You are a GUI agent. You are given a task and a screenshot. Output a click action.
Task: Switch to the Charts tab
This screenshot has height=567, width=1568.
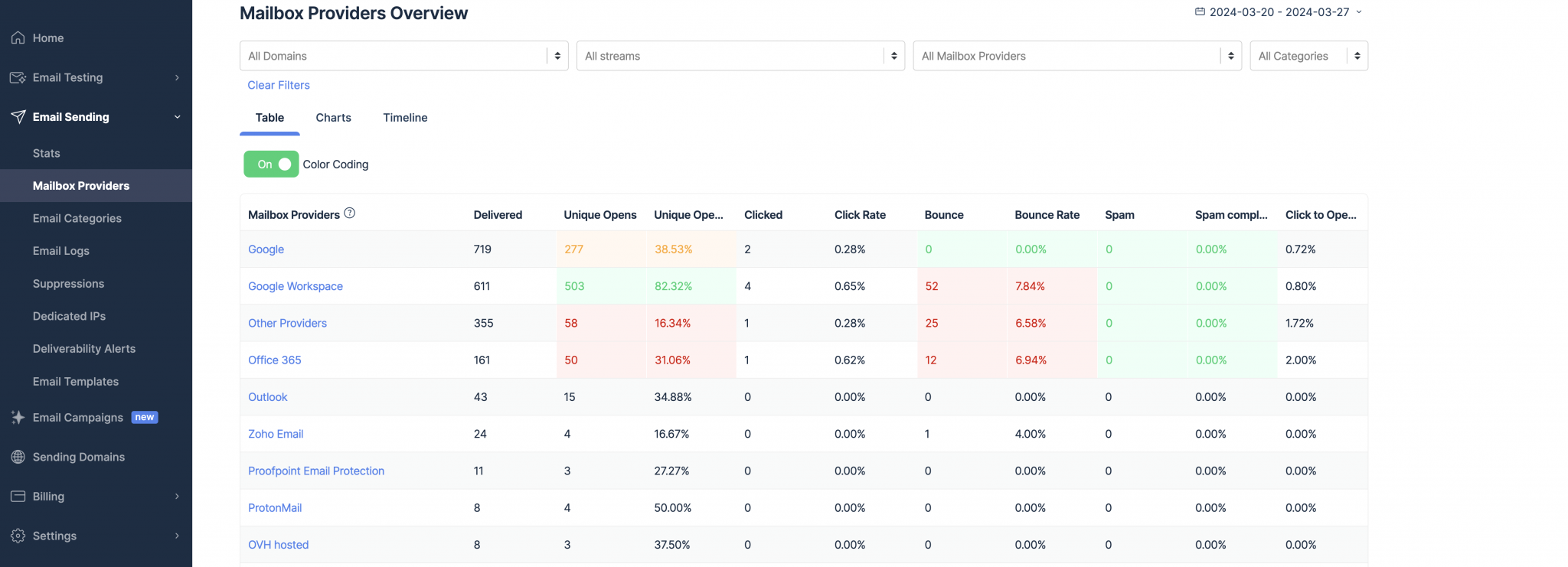coord(333,118)
